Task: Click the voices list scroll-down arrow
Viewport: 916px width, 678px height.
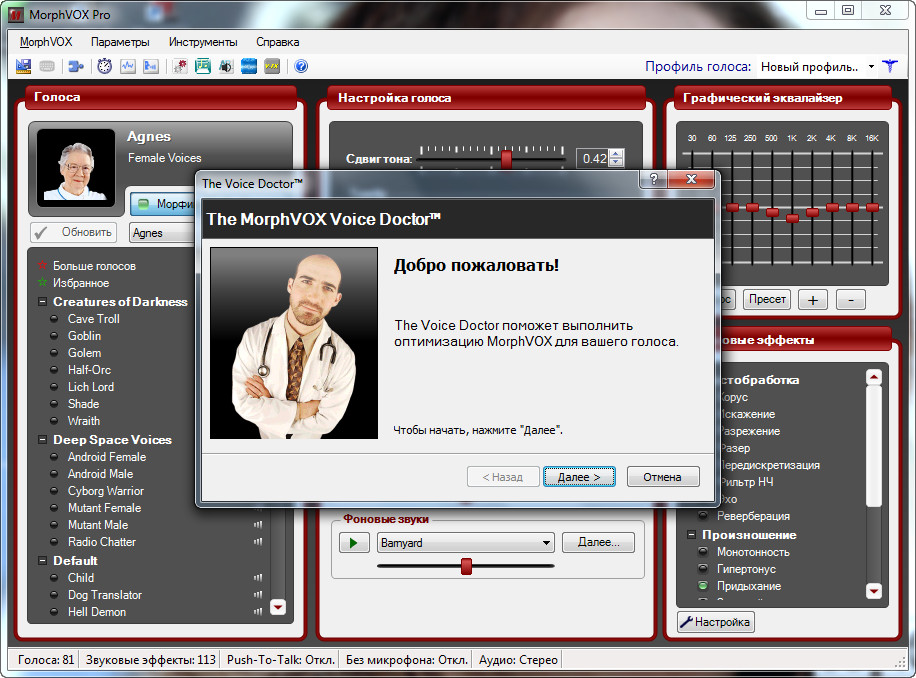Action: point(278,607)
